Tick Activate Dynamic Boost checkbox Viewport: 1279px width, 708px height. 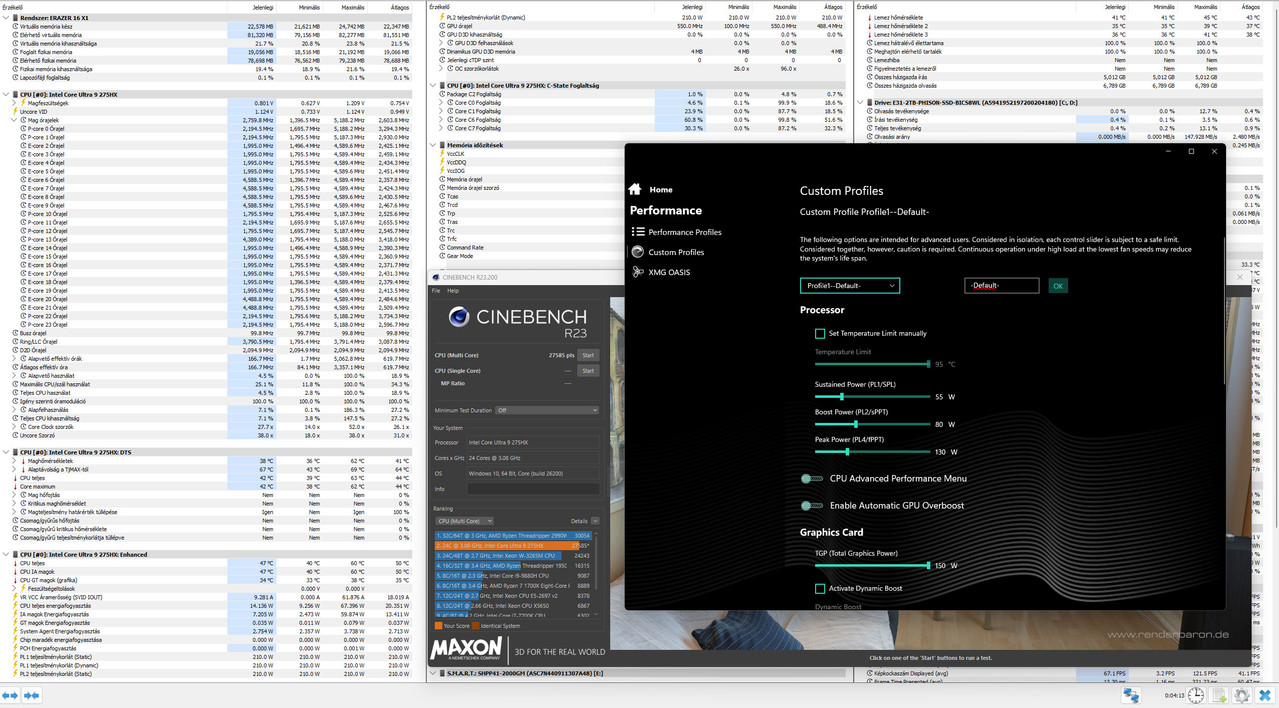[x=820, y=588]
